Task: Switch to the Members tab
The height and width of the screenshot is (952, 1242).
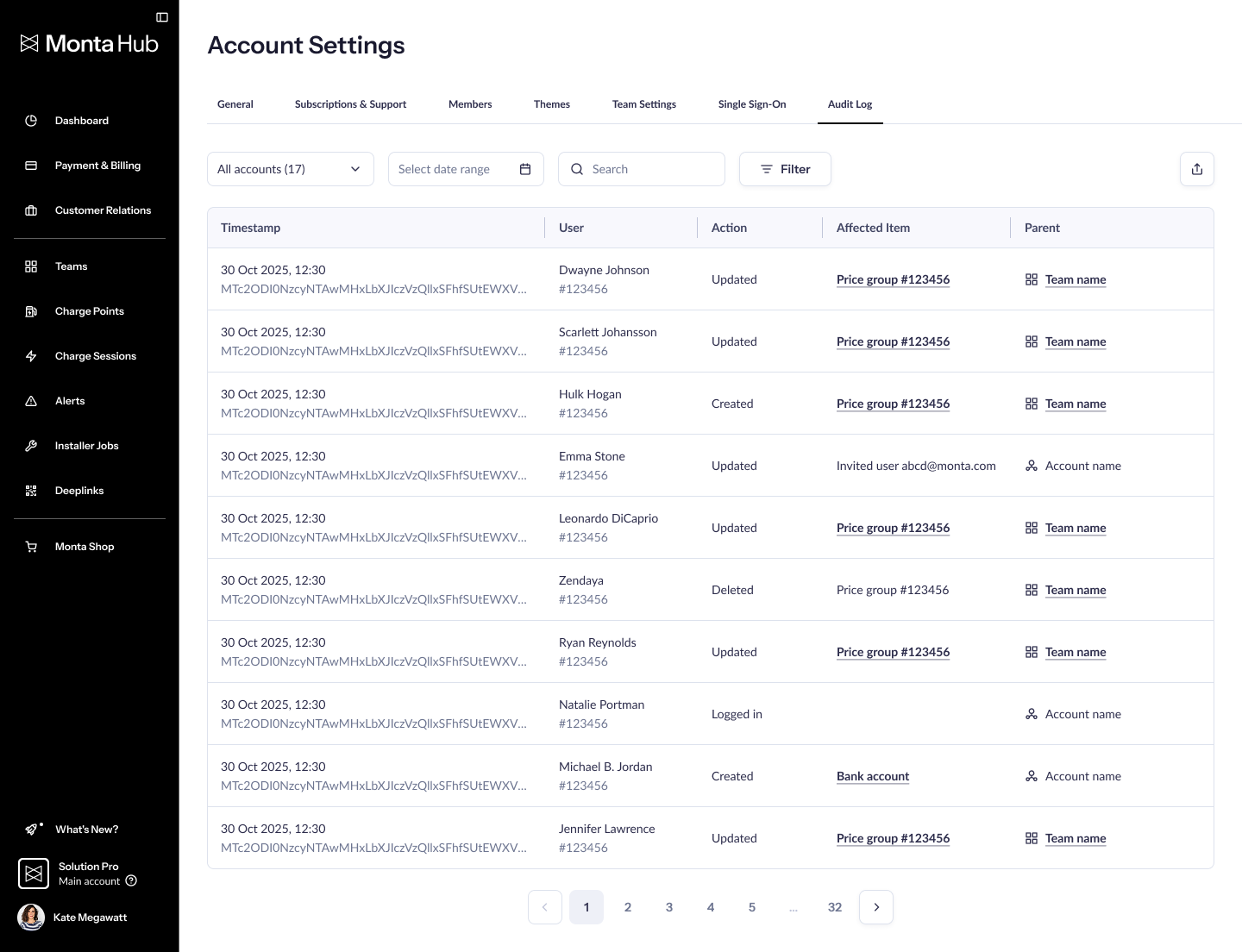Action: [470, 104]
